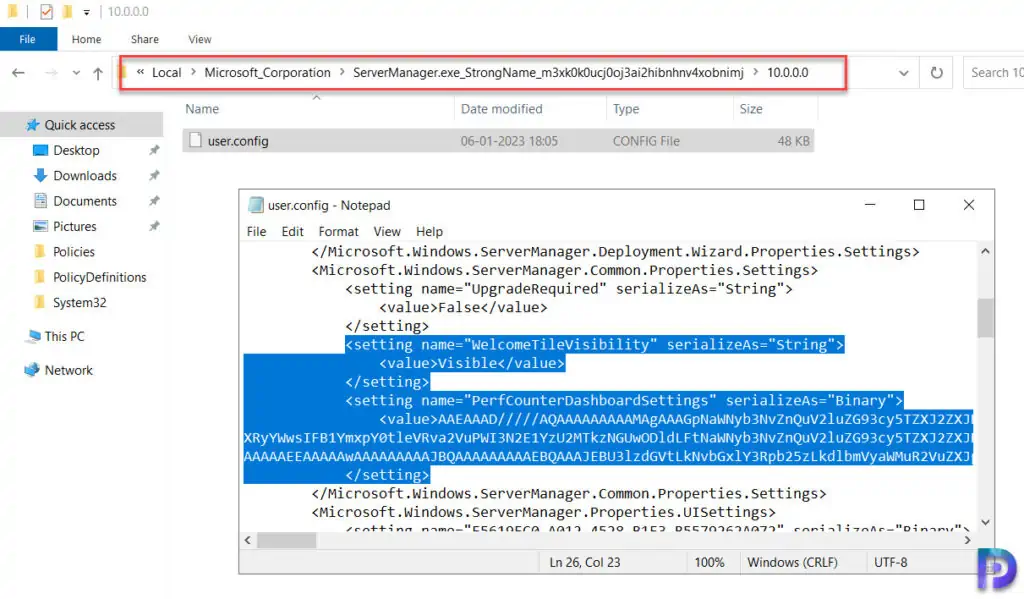This screenshot has width=1024, height=599.
Task: Refresh the 10.0.0.0 folder view
Action: pyautogui.click(x=936, y=73)
